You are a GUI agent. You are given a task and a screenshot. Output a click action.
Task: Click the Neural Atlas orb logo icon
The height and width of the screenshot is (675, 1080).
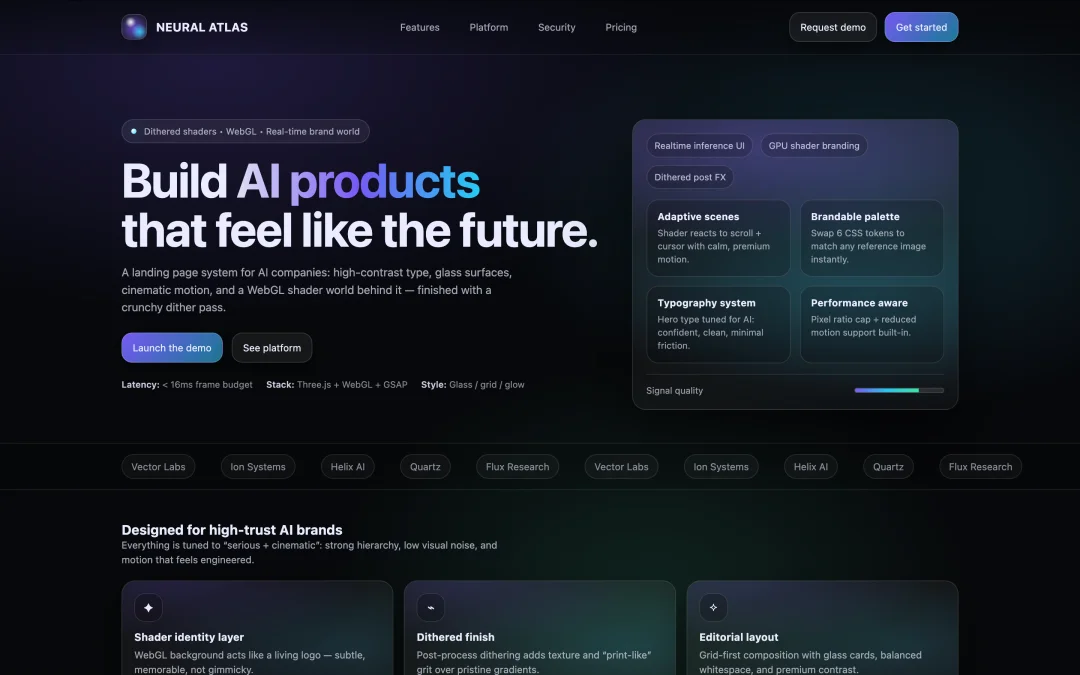coord(134,28)
